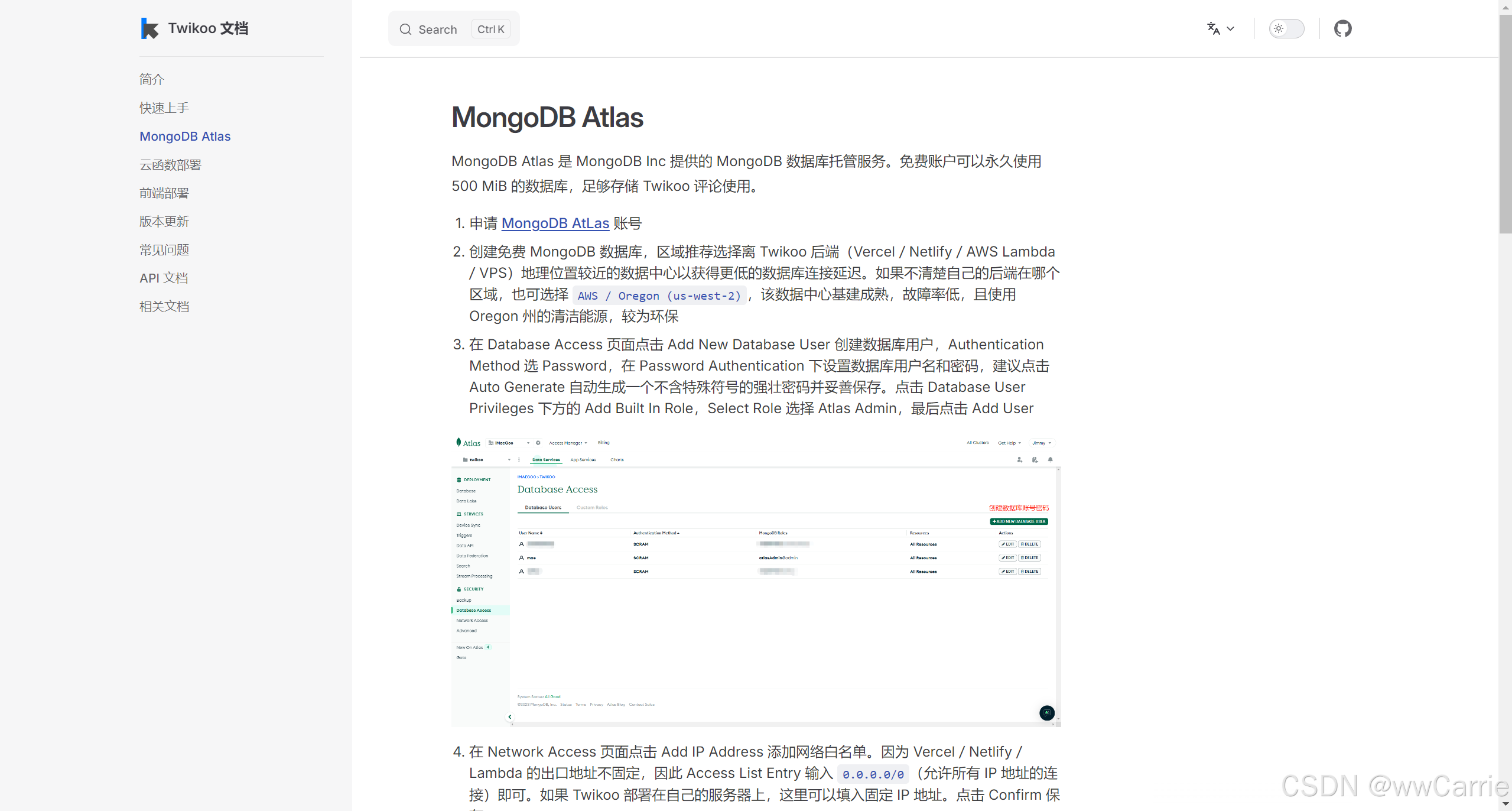The height and width of the screenshot is (811, 1512).
Task: Click the Atlas leaf logo in screenshot
Action: coord(459,442)
